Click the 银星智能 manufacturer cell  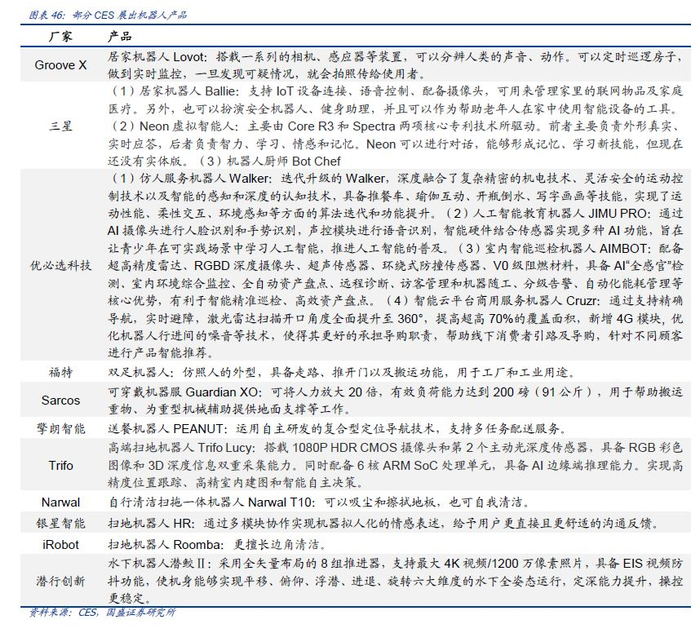(x=60, y=523)
